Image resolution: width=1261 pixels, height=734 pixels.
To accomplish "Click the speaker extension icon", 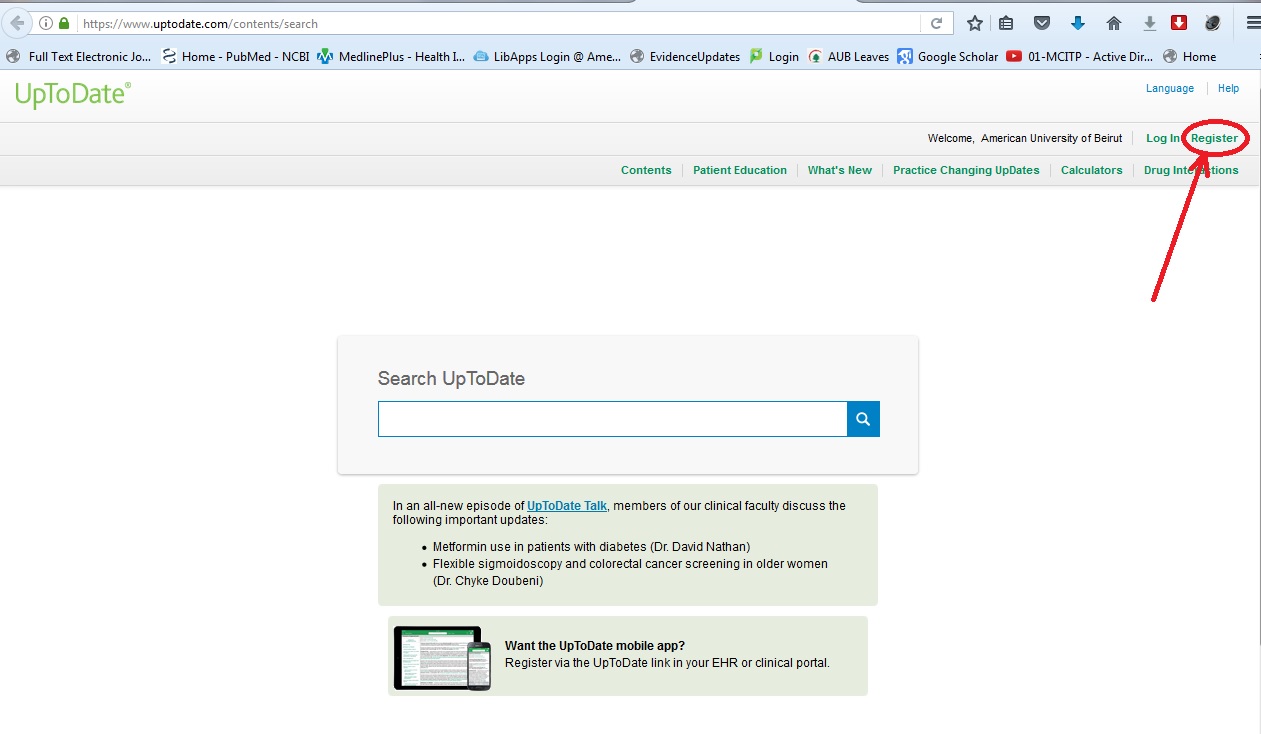I will point(1213,23).
